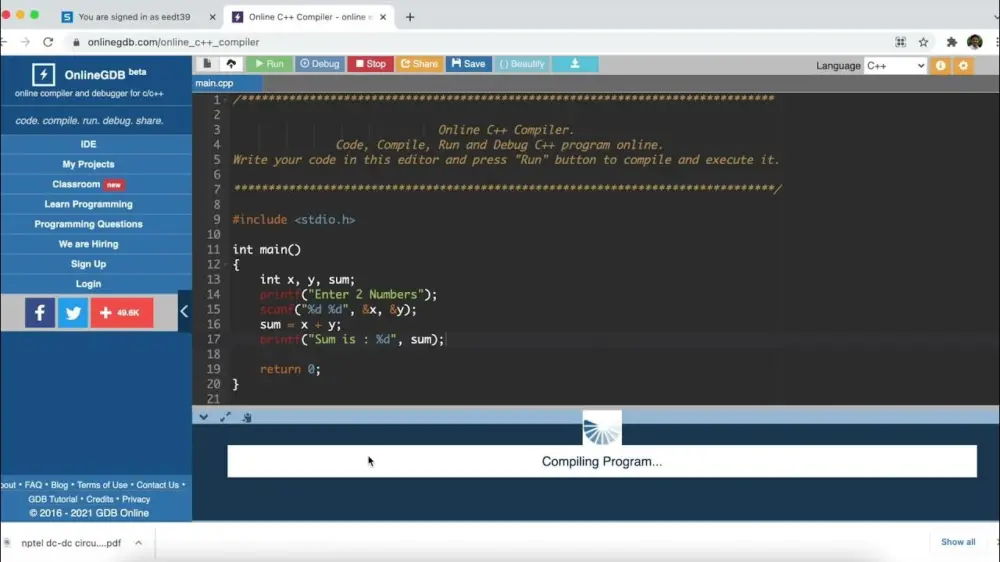Image resolution: width=1000 pixels, height=562 pixels.
Task: Click code line 16 'sum = x + y;'
Action: click(300, 325)
